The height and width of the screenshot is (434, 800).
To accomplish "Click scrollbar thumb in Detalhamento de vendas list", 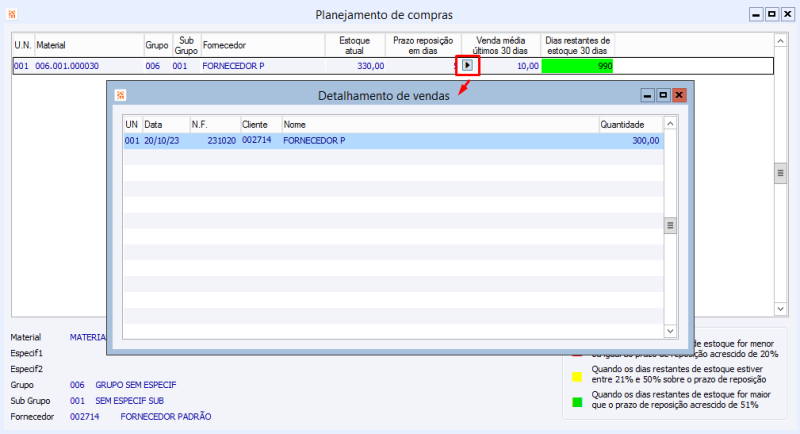I will click(670, 225).
